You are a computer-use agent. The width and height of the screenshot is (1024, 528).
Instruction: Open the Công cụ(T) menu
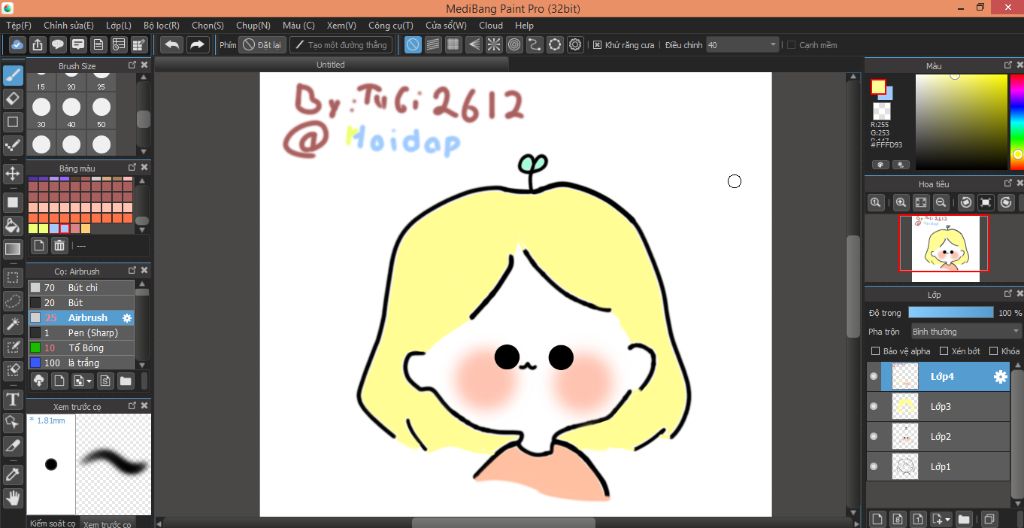391,25
